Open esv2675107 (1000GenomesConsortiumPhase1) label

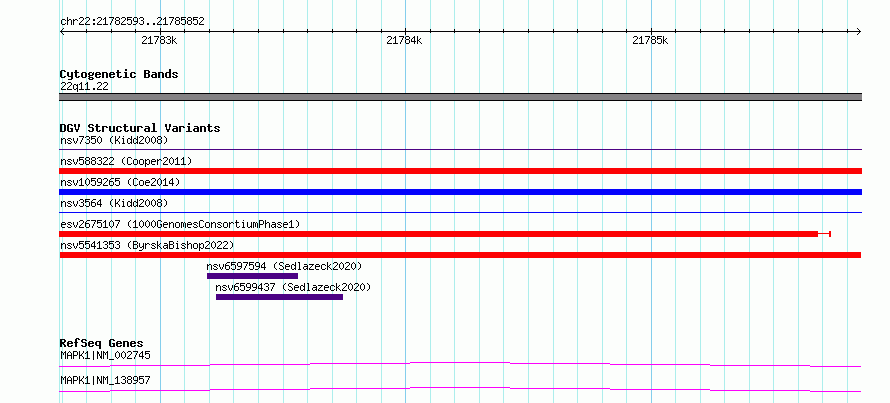point(180,224)
